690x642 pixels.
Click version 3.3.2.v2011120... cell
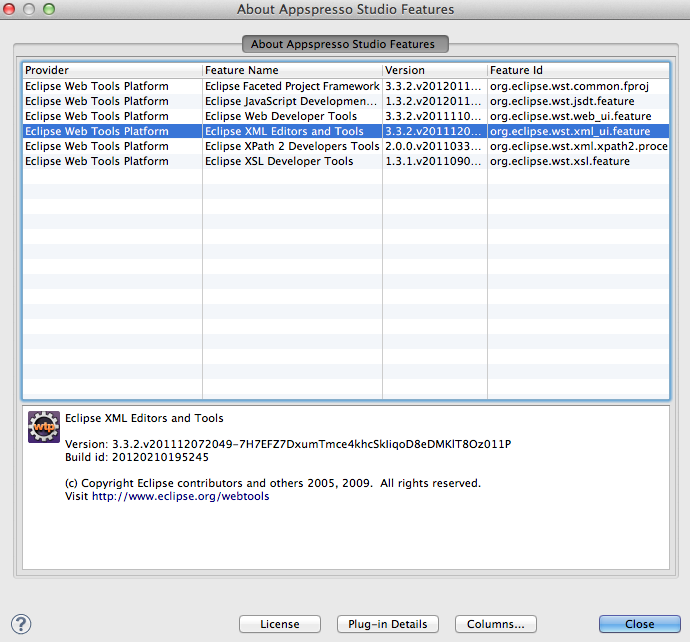435,131
